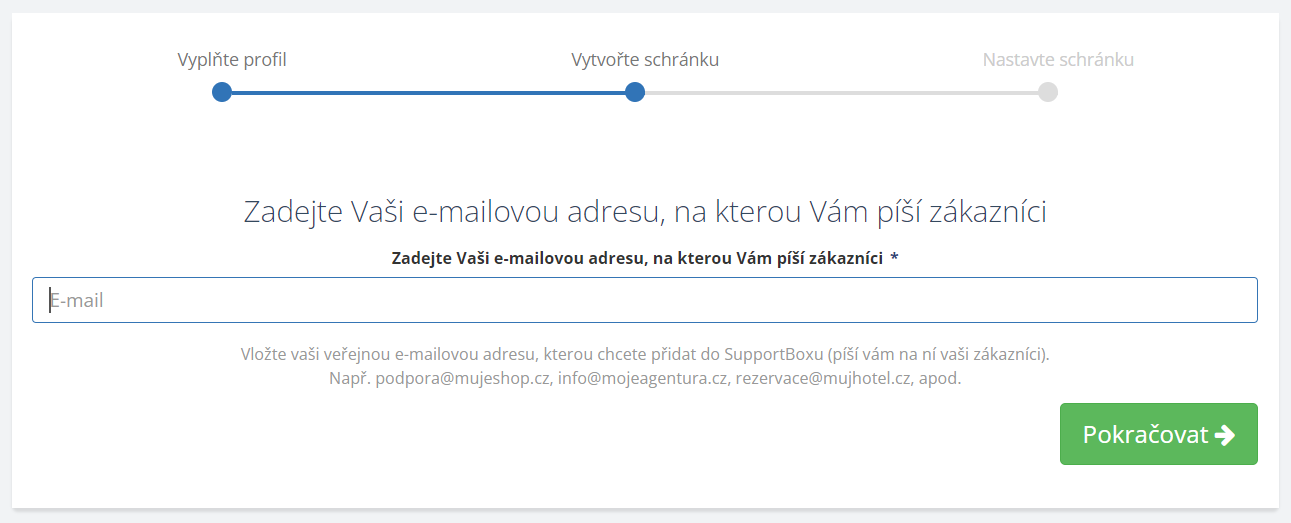1291x523 pixels.
Task: Click the word apod. ending the examples
Action: click(x=940, y=379)
